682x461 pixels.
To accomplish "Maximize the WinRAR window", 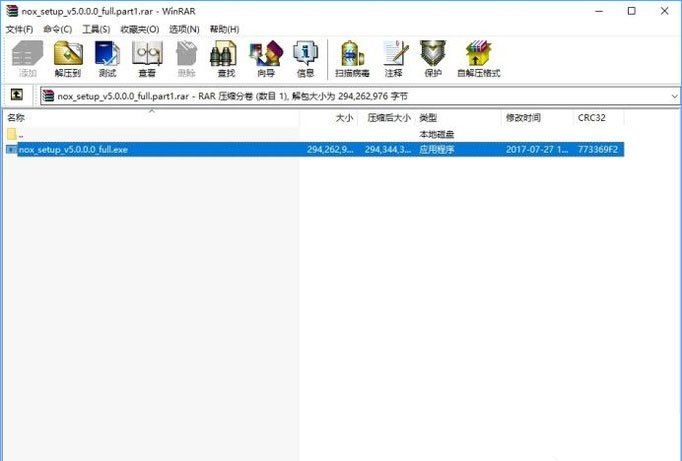I will click(632, 11).
